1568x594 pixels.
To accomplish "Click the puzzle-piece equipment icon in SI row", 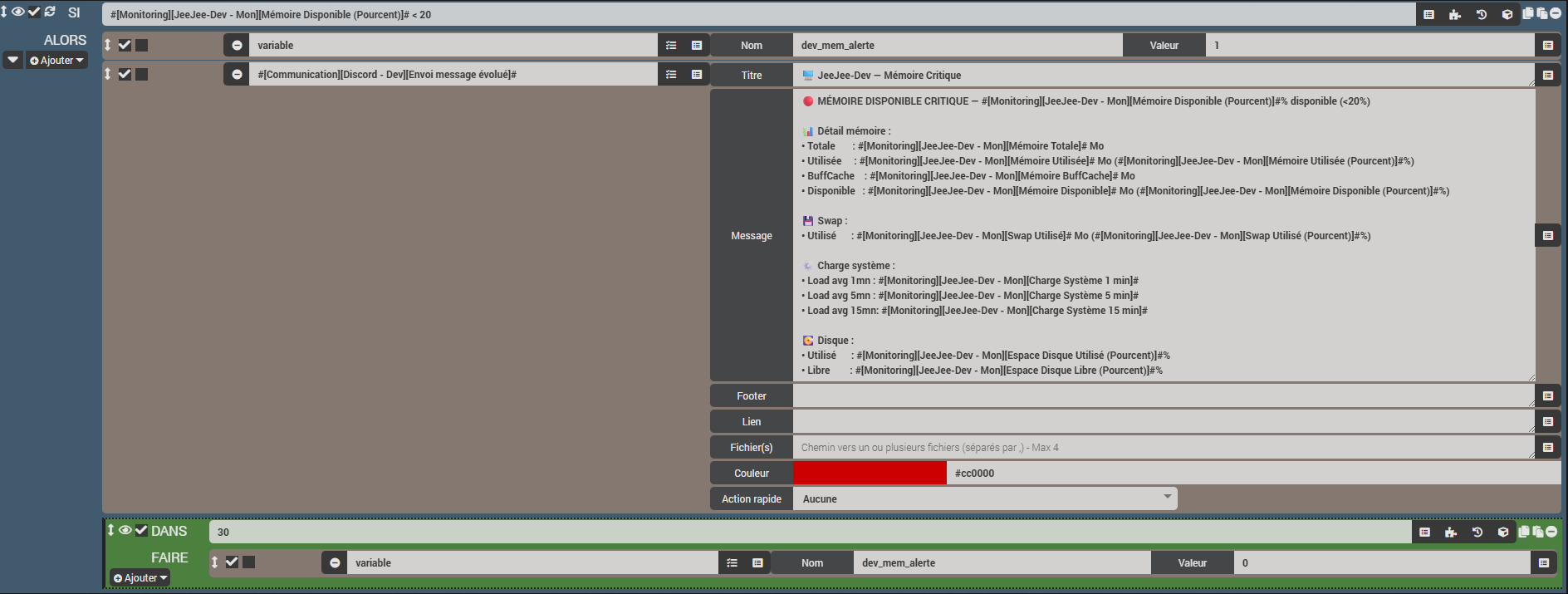I will pyautogui.click(x=1455, y=14).
